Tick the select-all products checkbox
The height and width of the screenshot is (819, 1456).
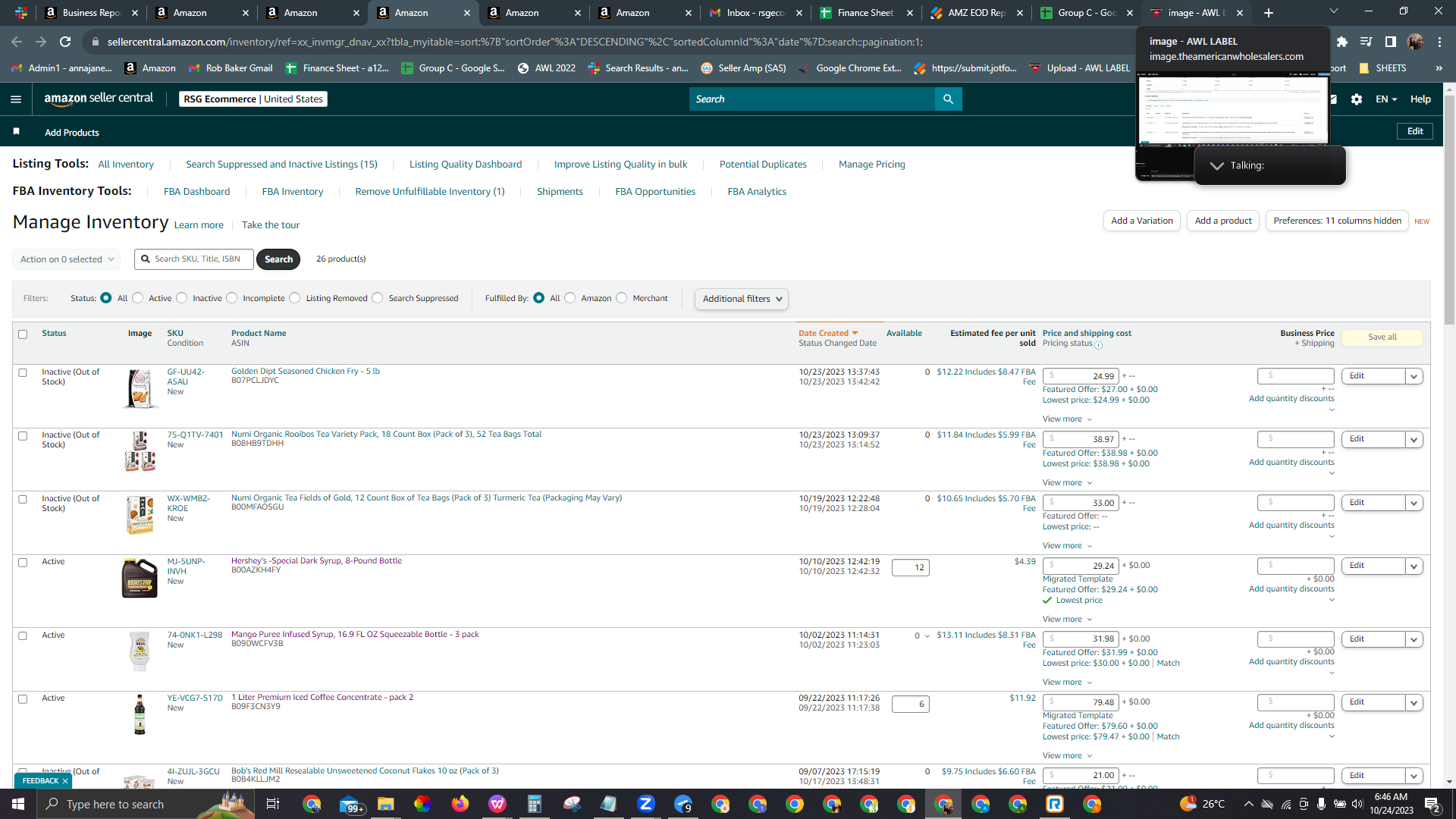(23, 334)
